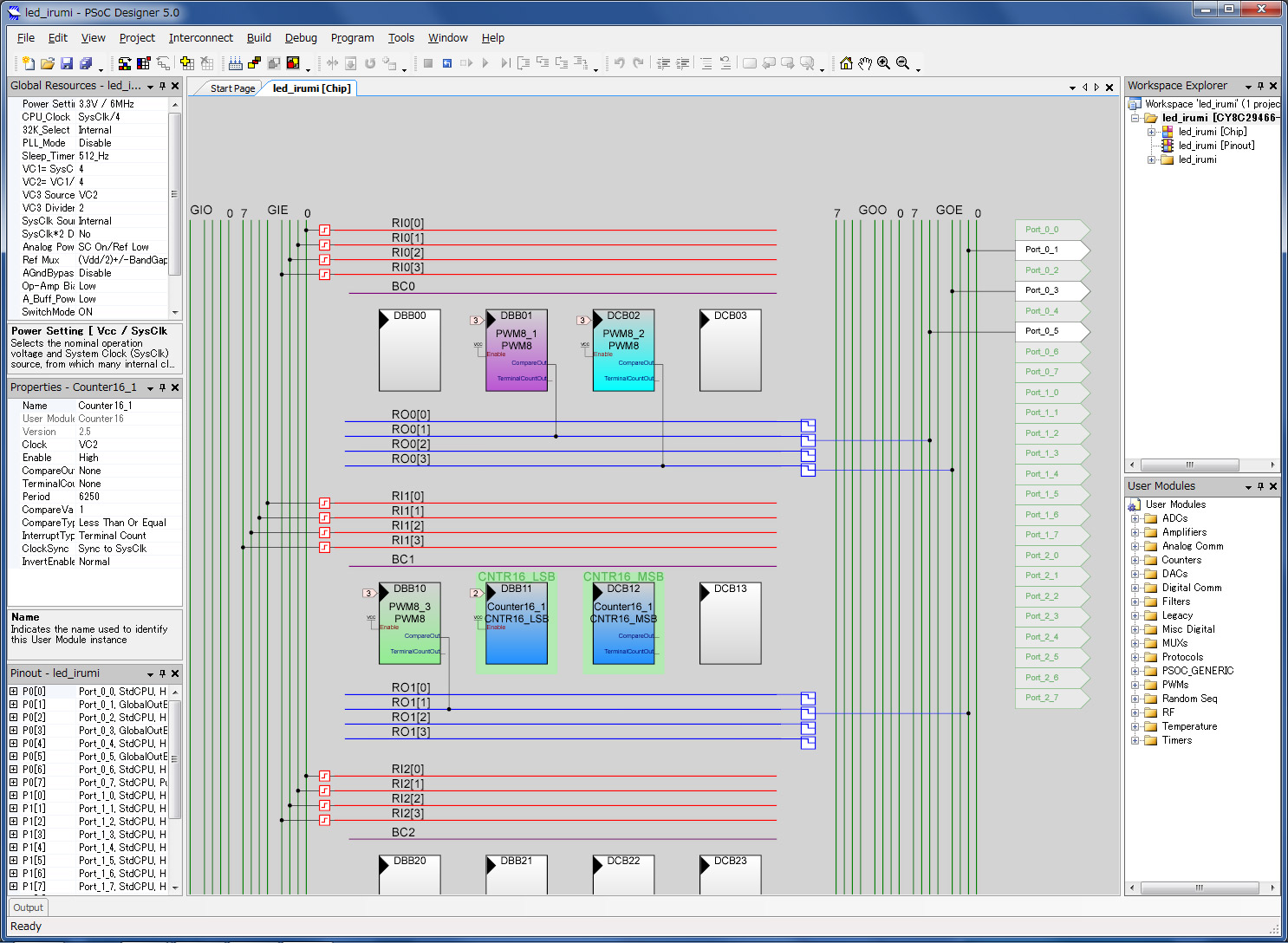Toggle the pin on User Modules panel
1288x943 pixels.
[x=1260, y=486]
